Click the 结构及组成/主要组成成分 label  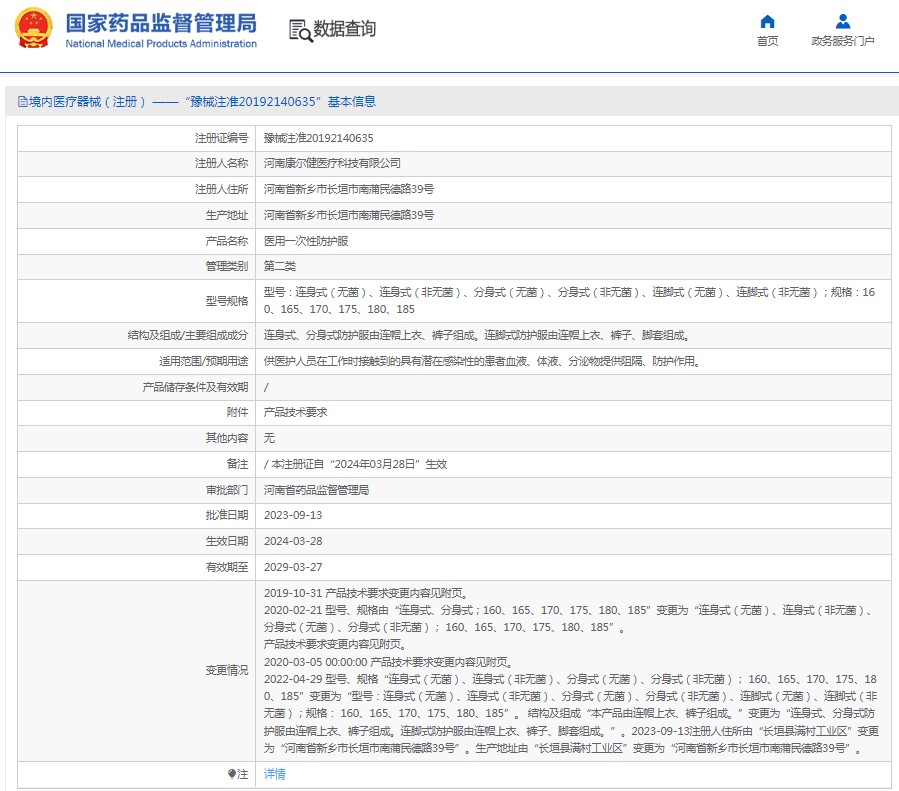tap(187, 335)
